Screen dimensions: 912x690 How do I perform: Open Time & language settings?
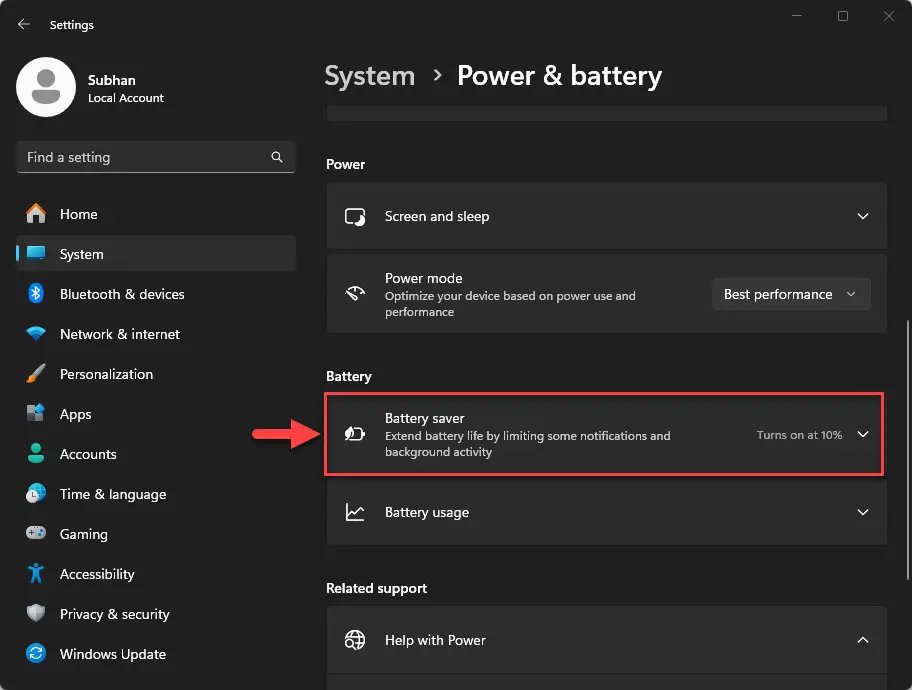[156, 493]
